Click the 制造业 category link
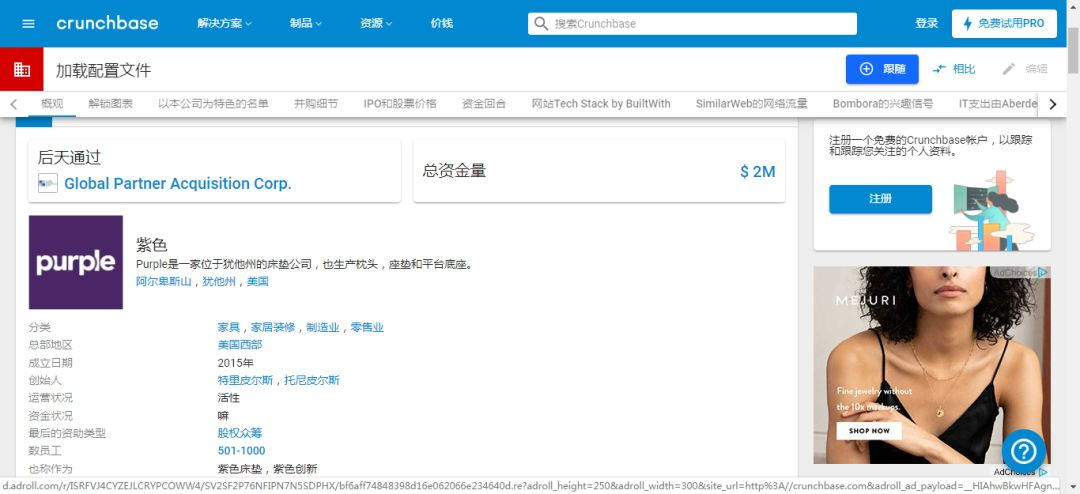The width and height of the screenshot is (1080, 494). pyautogui.click(x=323, y=327)
